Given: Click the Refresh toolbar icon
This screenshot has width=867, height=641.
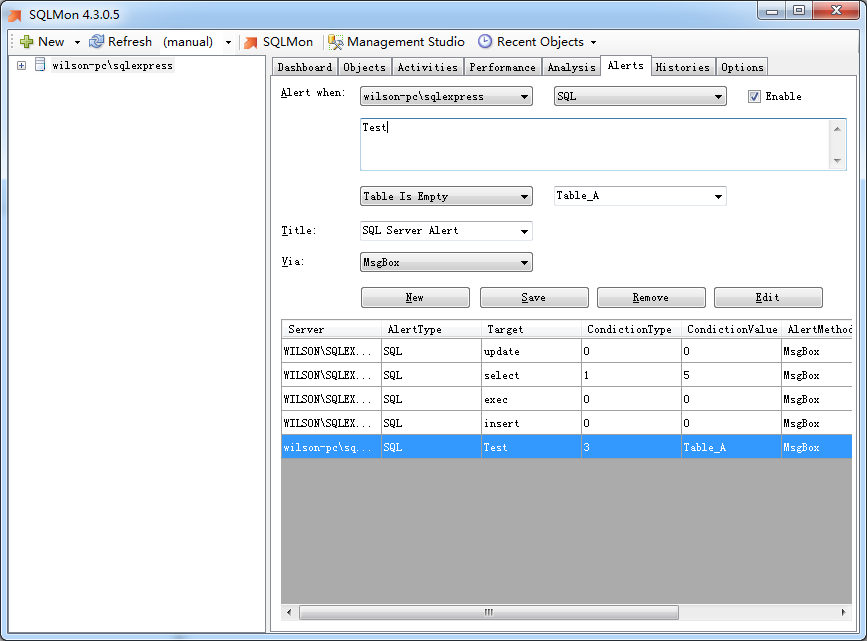Looking at the screenshot, I should pos(97,42).
